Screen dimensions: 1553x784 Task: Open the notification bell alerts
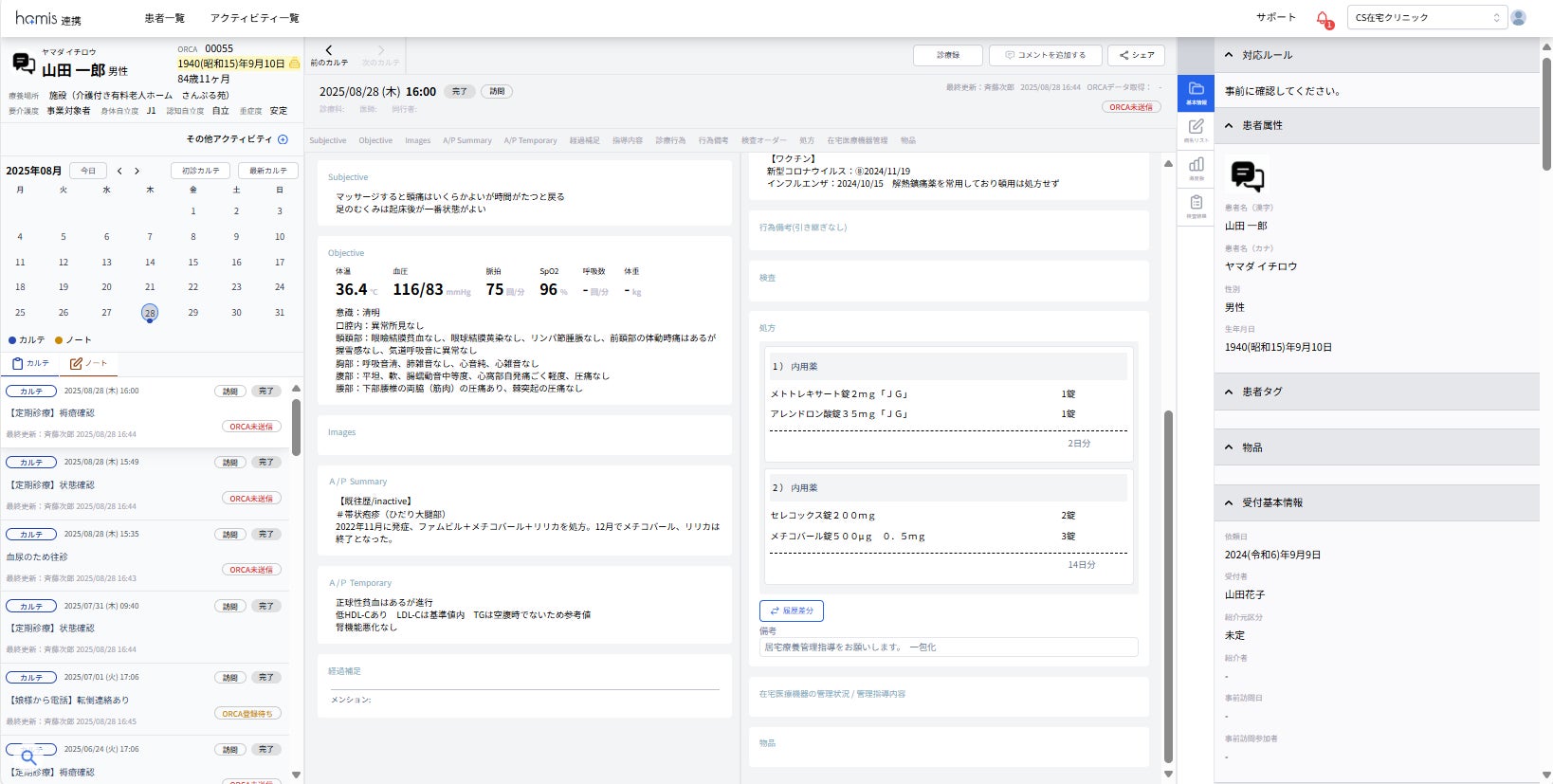[1323, 18]
